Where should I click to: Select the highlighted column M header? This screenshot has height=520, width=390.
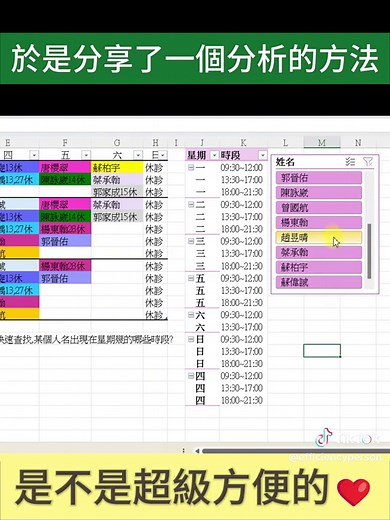pyautogui.click(x=322, y=143)
